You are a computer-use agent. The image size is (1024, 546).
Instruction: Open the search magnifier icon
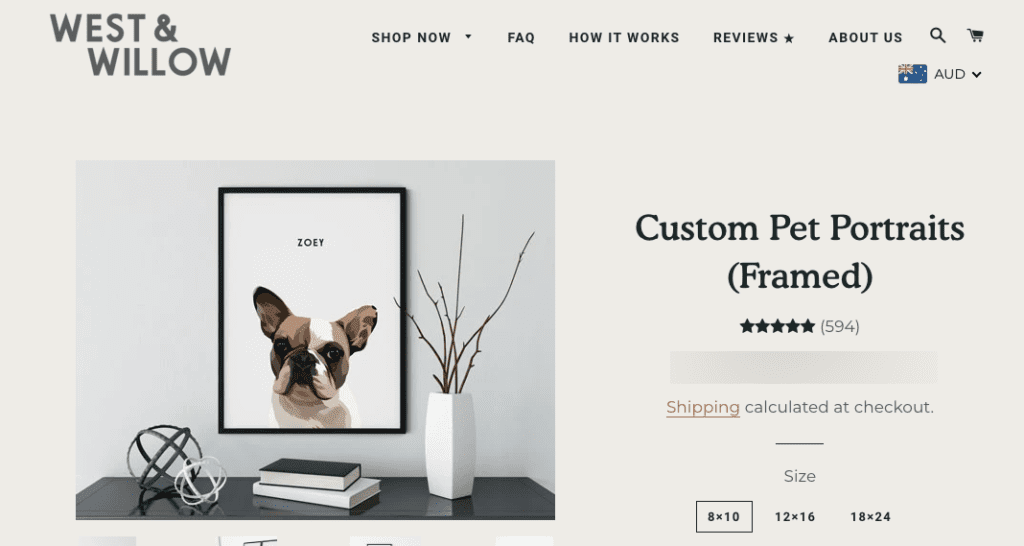click(938, 35)
